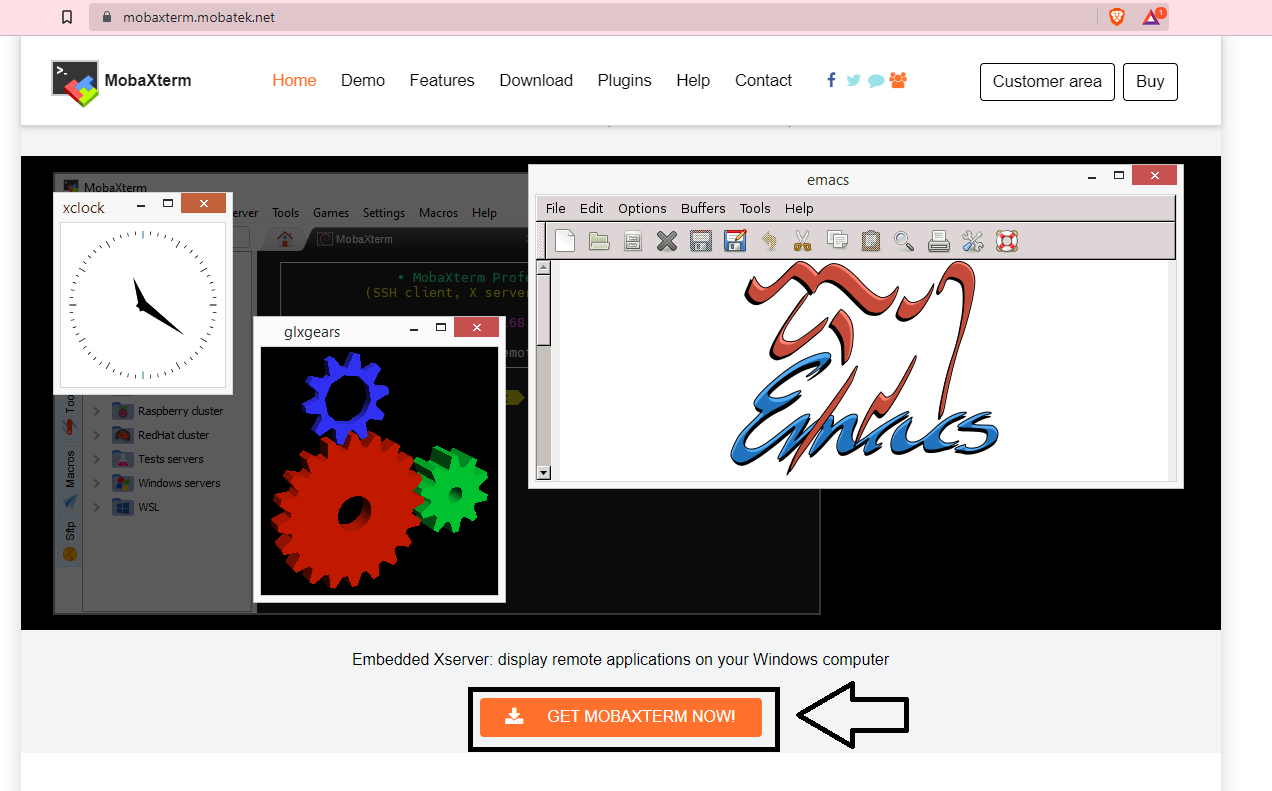Click the Copy icon on the emacs toolbar
This screenshot has width=1272, height=791.
[x=837, y=240]
